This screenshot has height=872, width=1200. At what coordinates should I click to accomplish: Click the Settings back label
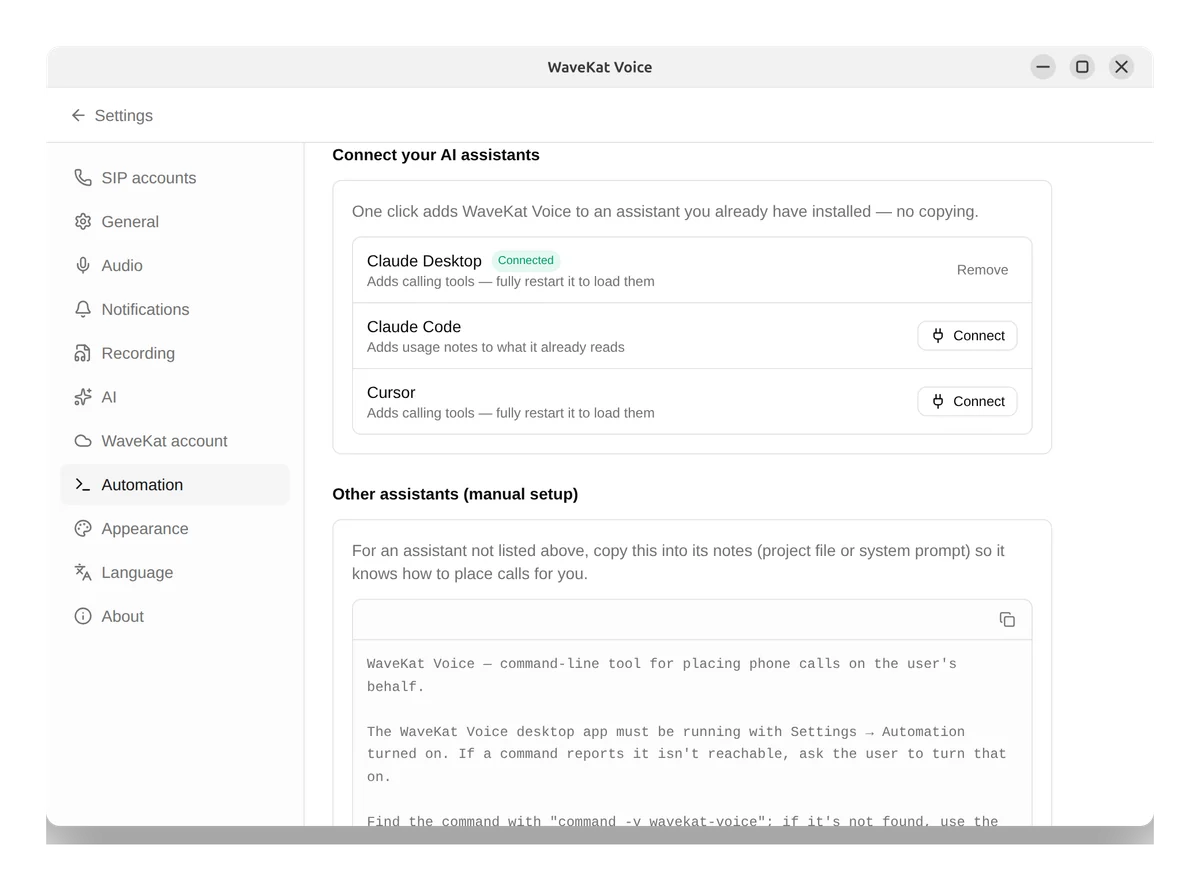tap(123, 116)
